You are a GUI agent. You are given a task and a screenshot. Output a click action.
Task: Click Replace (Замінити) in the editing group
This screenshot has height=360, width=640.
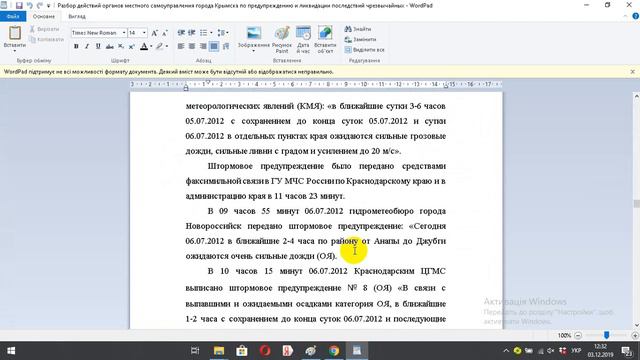(360, 40)
